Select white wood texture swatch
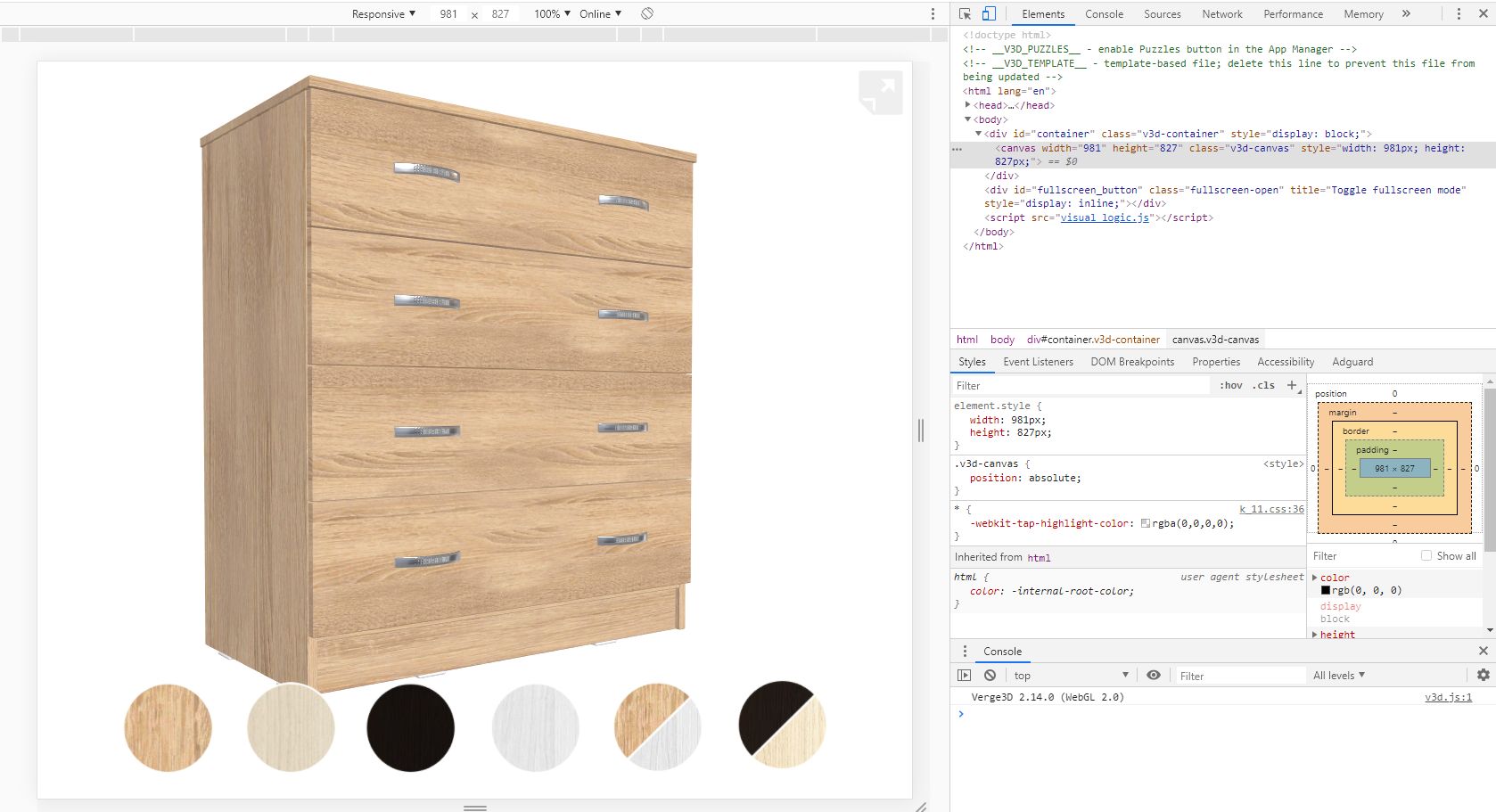1496x812 pixels. click(x=535, y=727)
